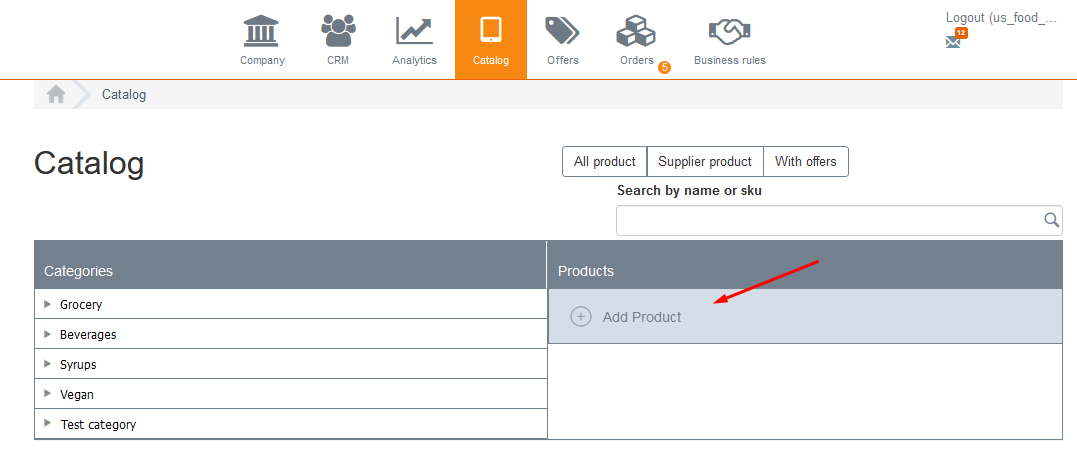Expand the Beverages category arrow
This screenshot has width=1077, height=459.
click(x=48, y=334)
